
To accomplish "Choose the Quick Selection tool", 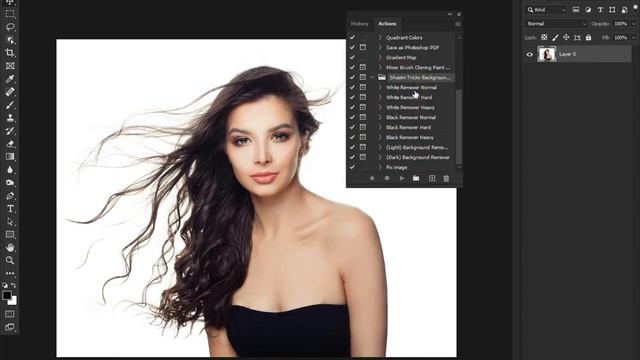I will (10, 40).
